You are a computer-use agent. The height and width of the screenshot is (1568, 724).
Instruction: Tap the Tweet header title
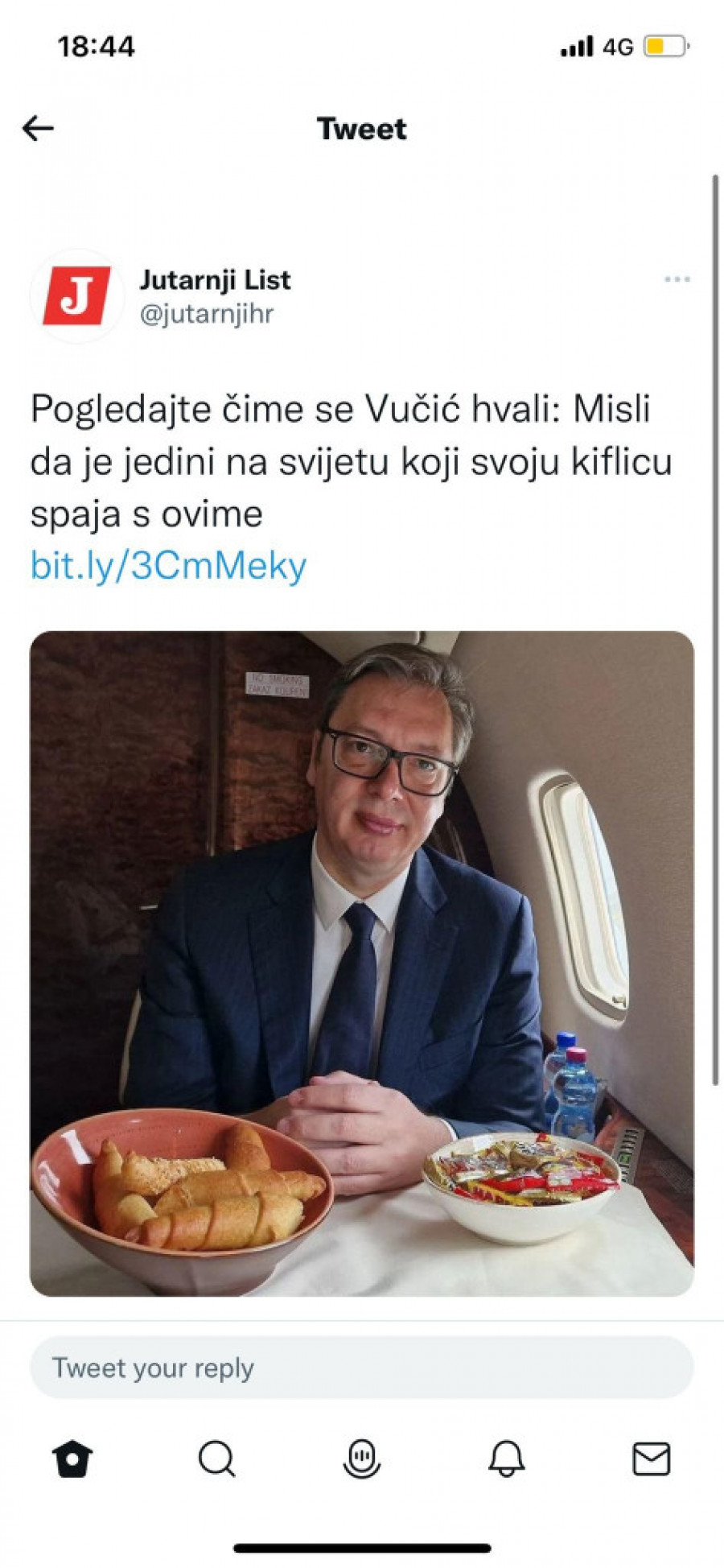pos(362,129)
